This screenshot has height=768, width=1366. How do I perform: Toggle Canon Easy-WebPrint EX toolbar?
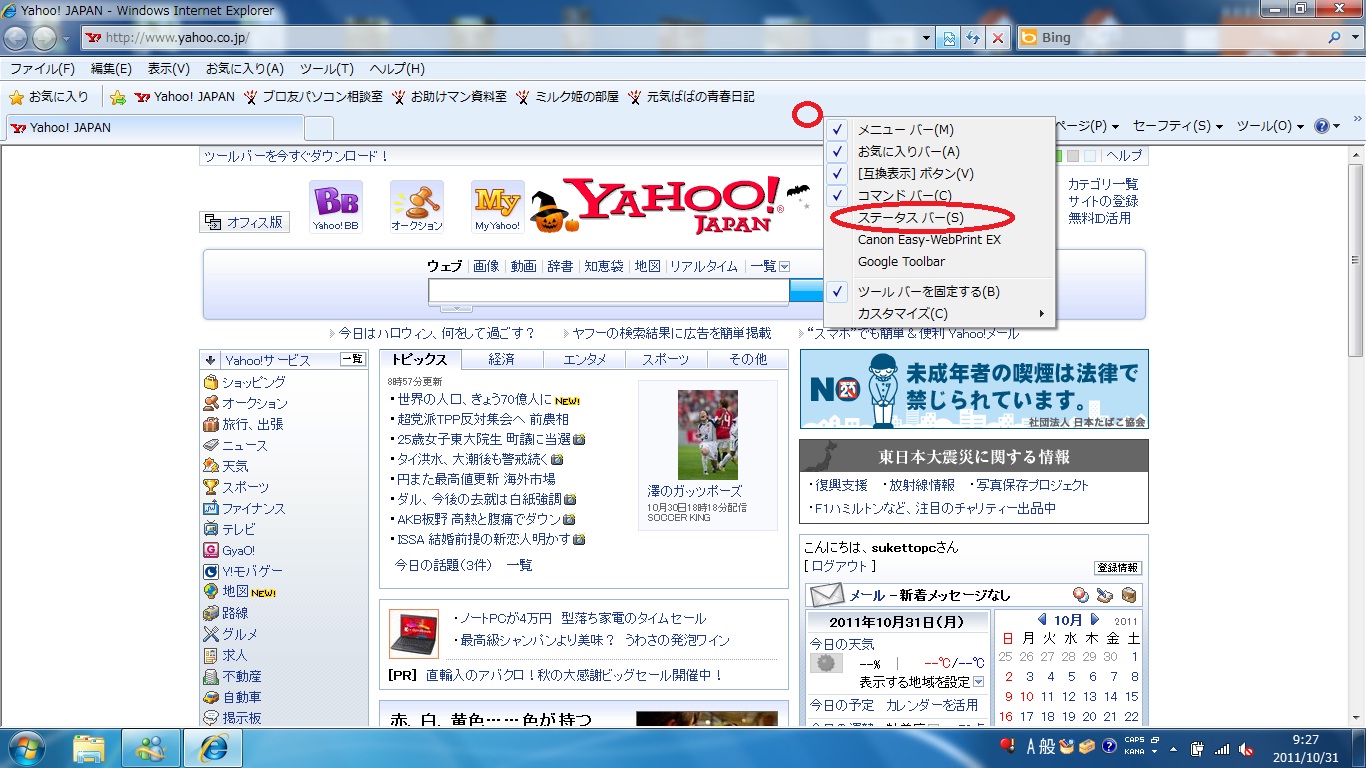[929, 240]
